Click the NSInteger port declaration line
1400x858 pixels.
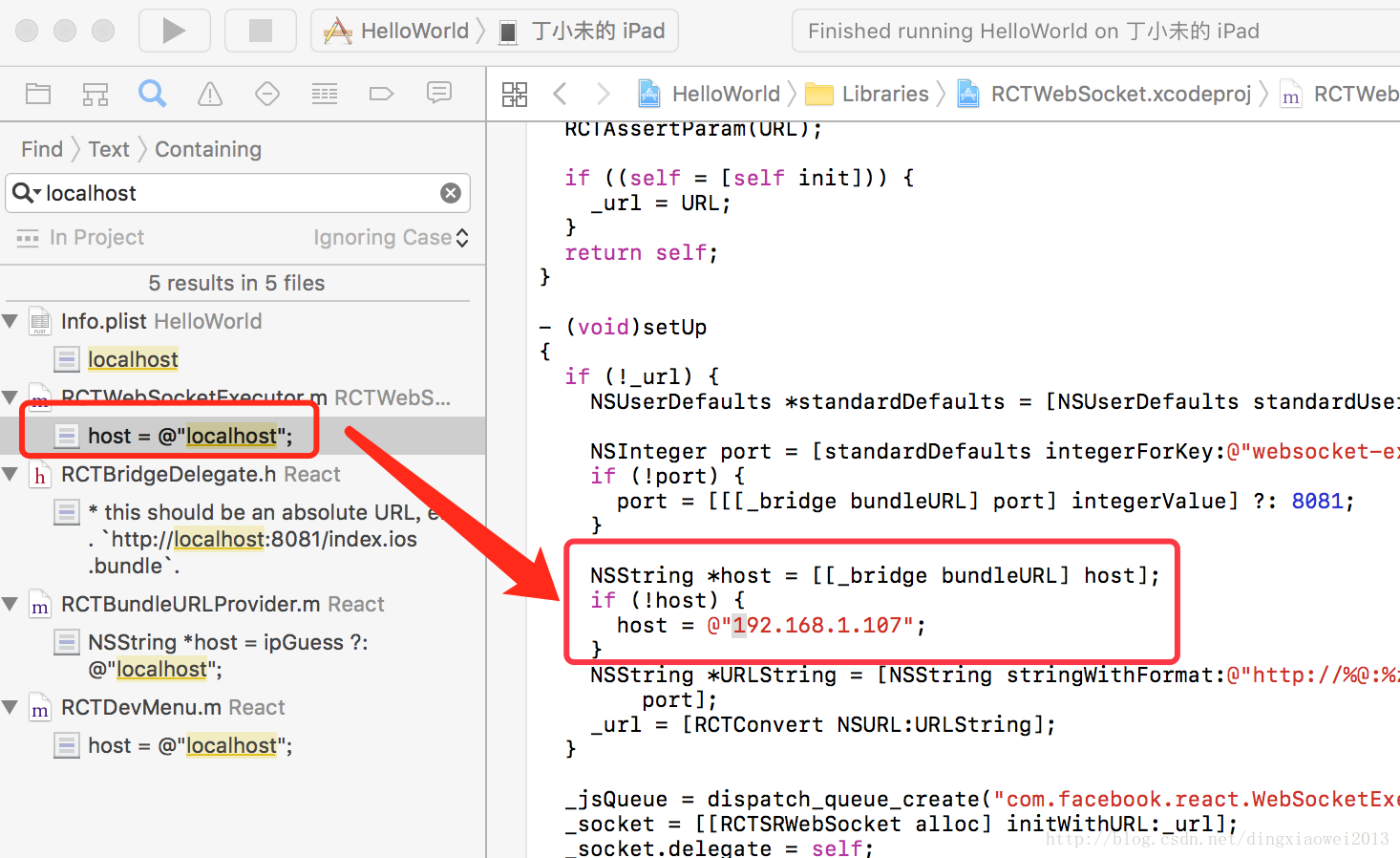tap(993, 451)
